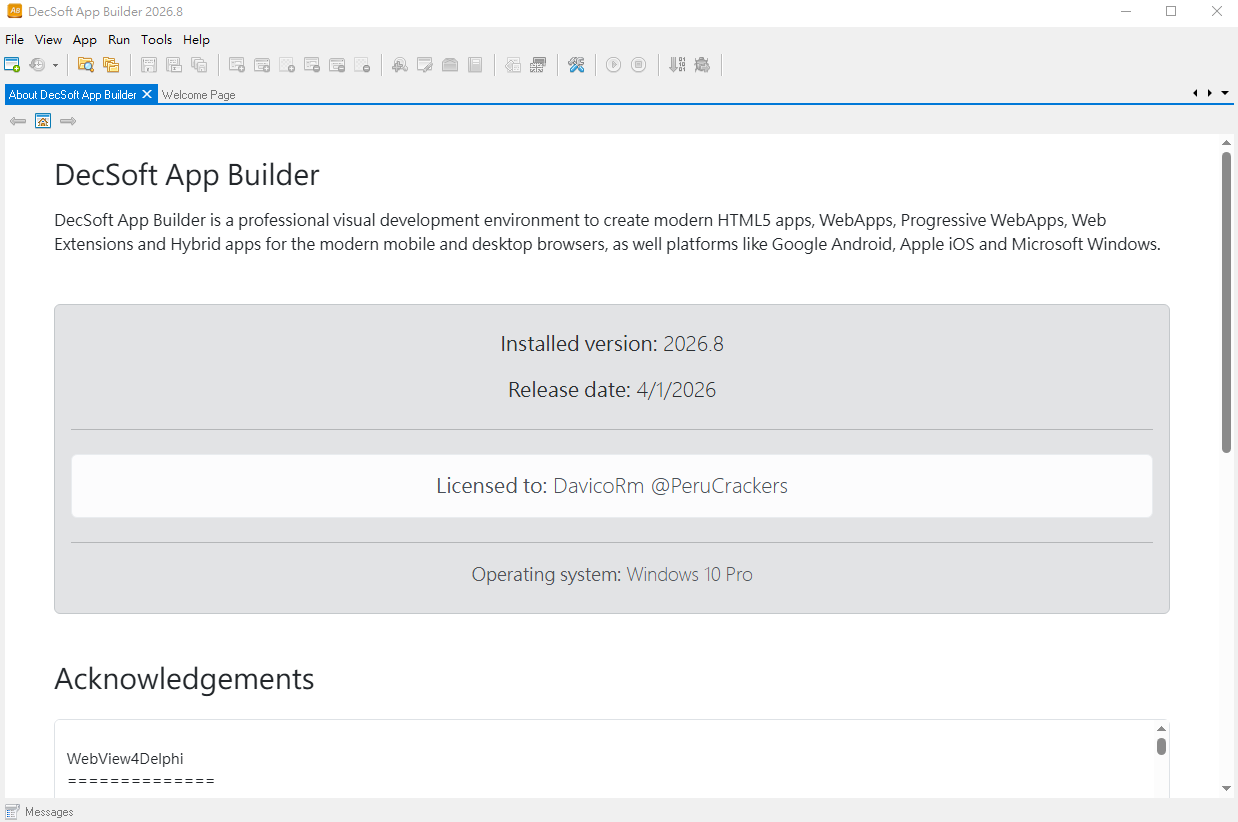Viewport: 1238px width, 822px height.
Task: Click the Stop circle icon
Action: [638, 65]
